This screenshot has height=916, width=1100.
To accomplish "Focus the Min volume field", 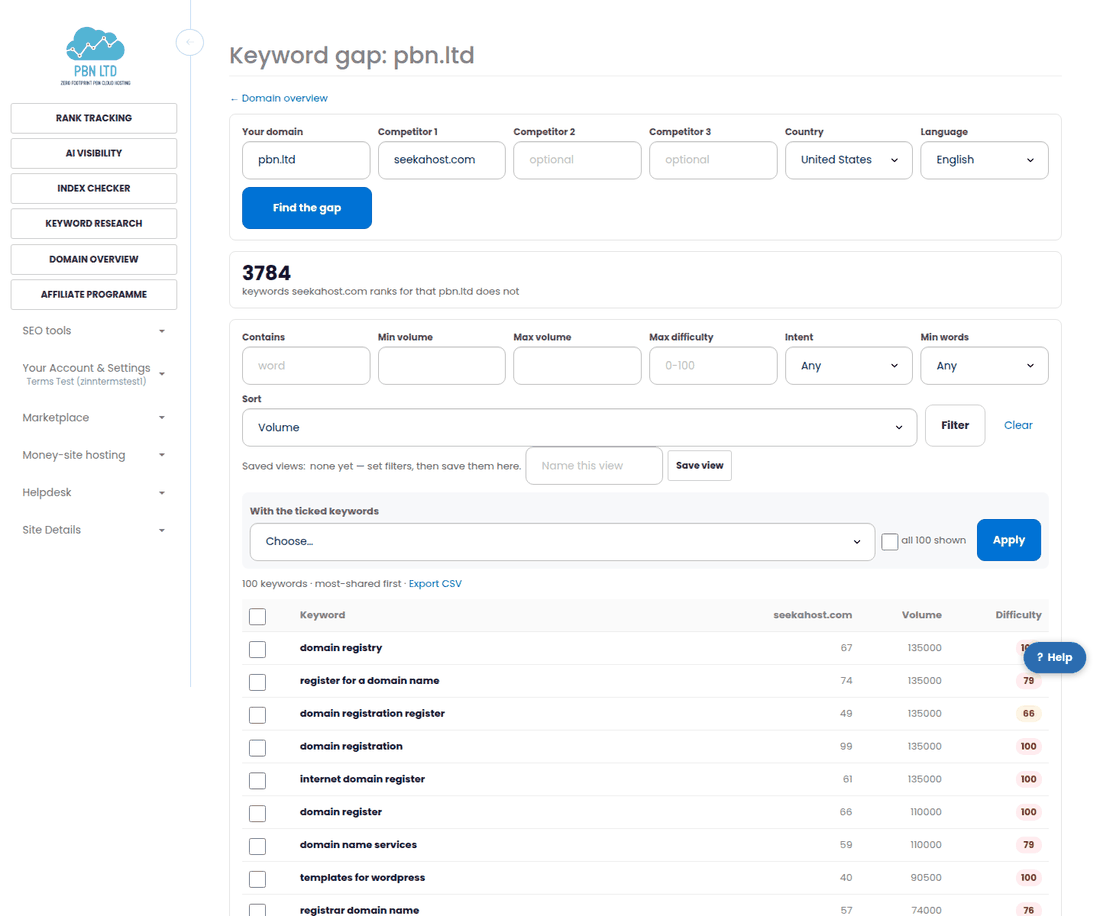I will point(441,365).
